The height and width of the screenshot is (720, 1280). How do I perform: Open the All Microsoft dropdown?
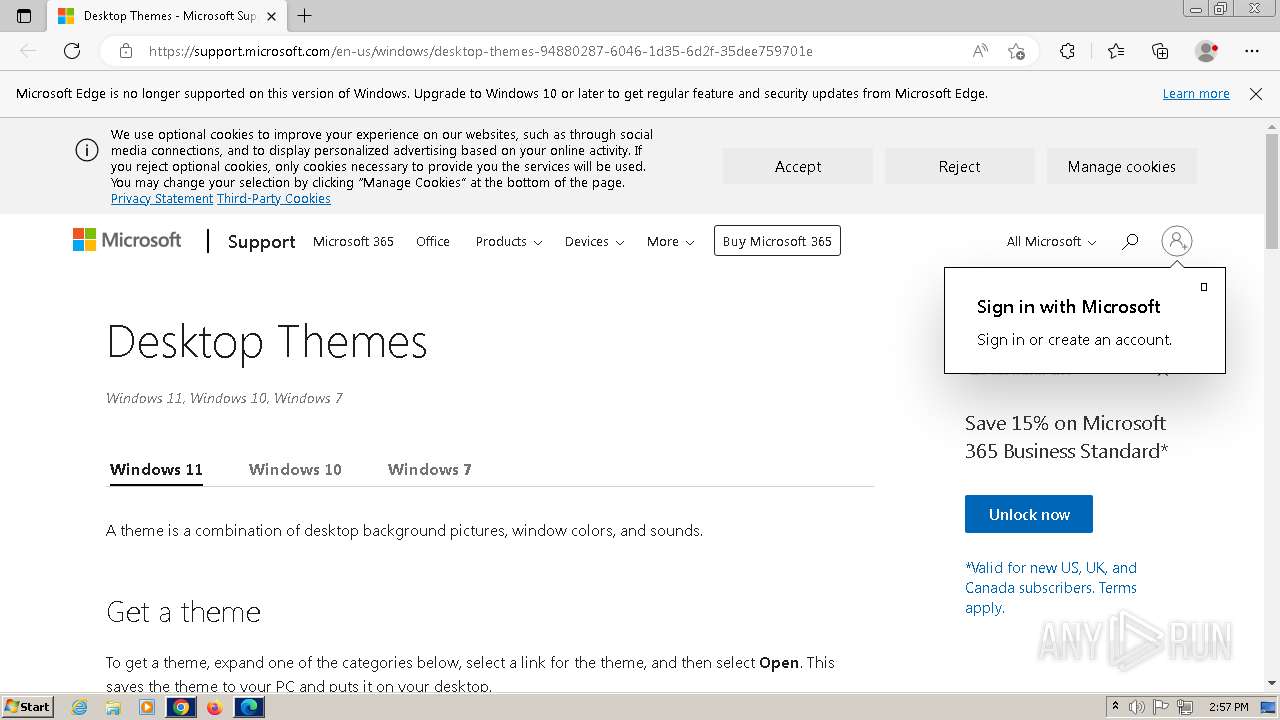pyautogui.click(x=1051, y=241)
